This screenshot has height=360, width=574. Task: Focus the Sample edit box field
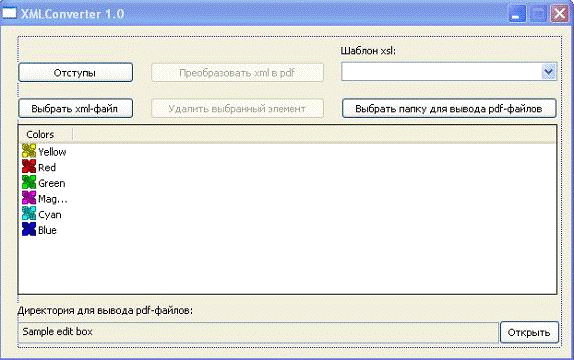click(258, 332)
